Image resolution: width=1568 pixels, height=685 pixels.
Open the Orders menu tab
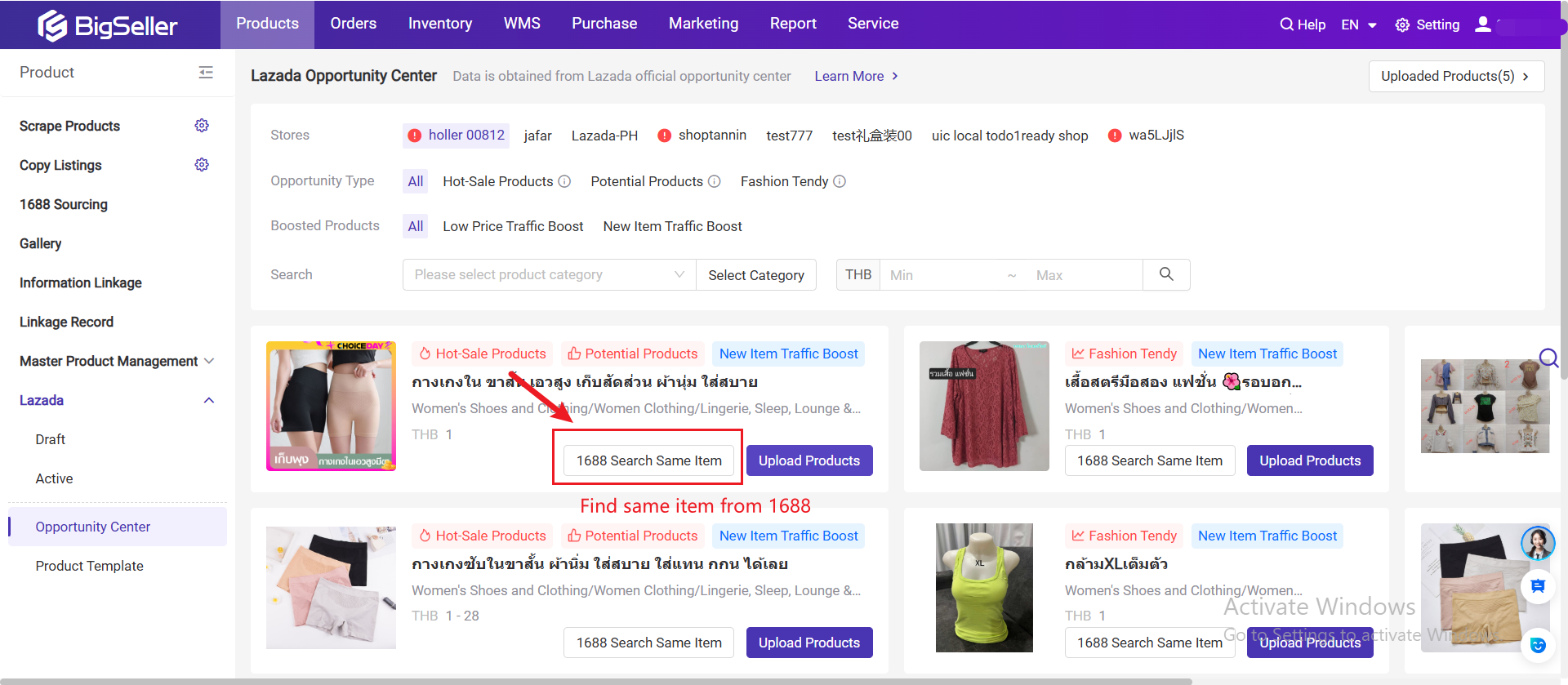(353, 24)
